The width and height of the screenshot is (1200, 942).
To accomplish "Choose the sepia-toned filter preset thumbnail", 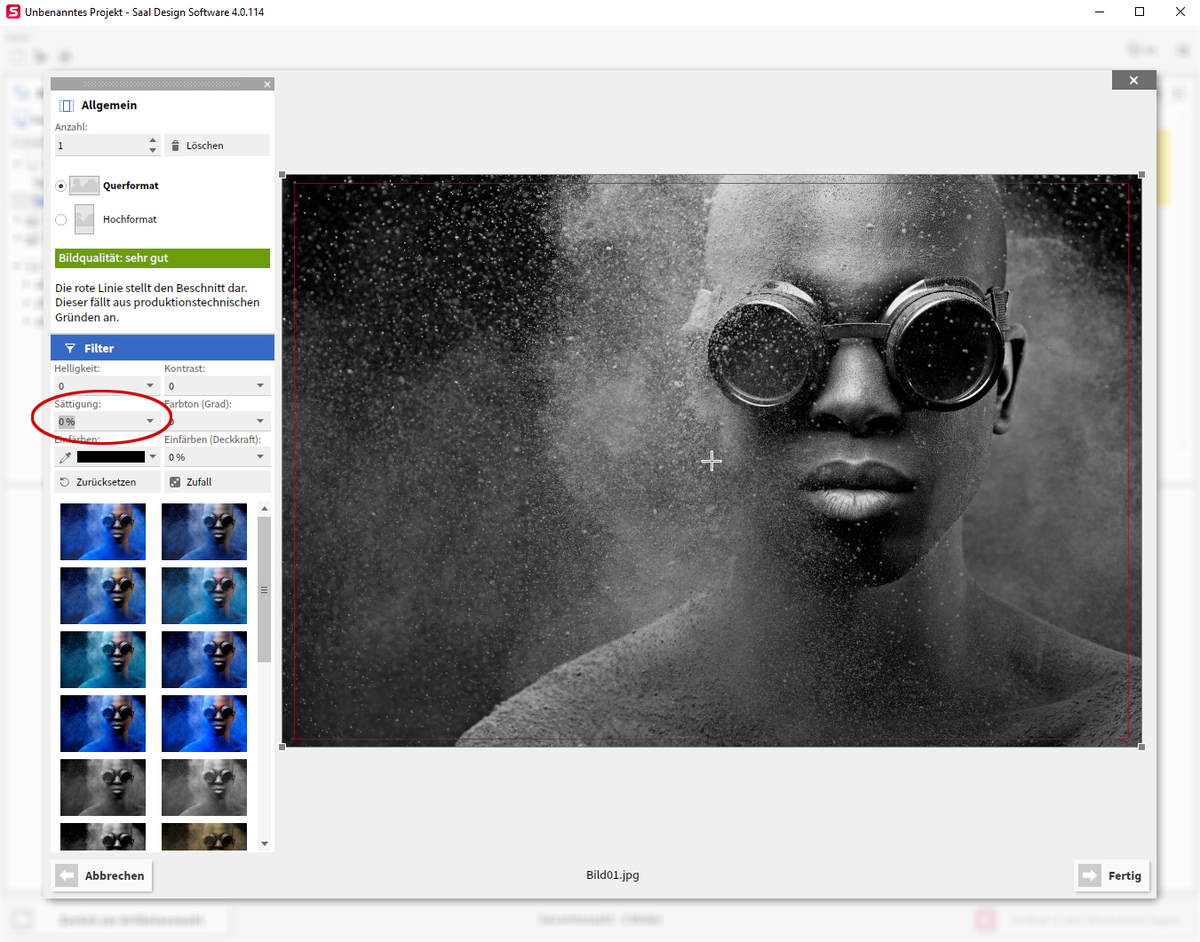I will [x=204, y=836].
